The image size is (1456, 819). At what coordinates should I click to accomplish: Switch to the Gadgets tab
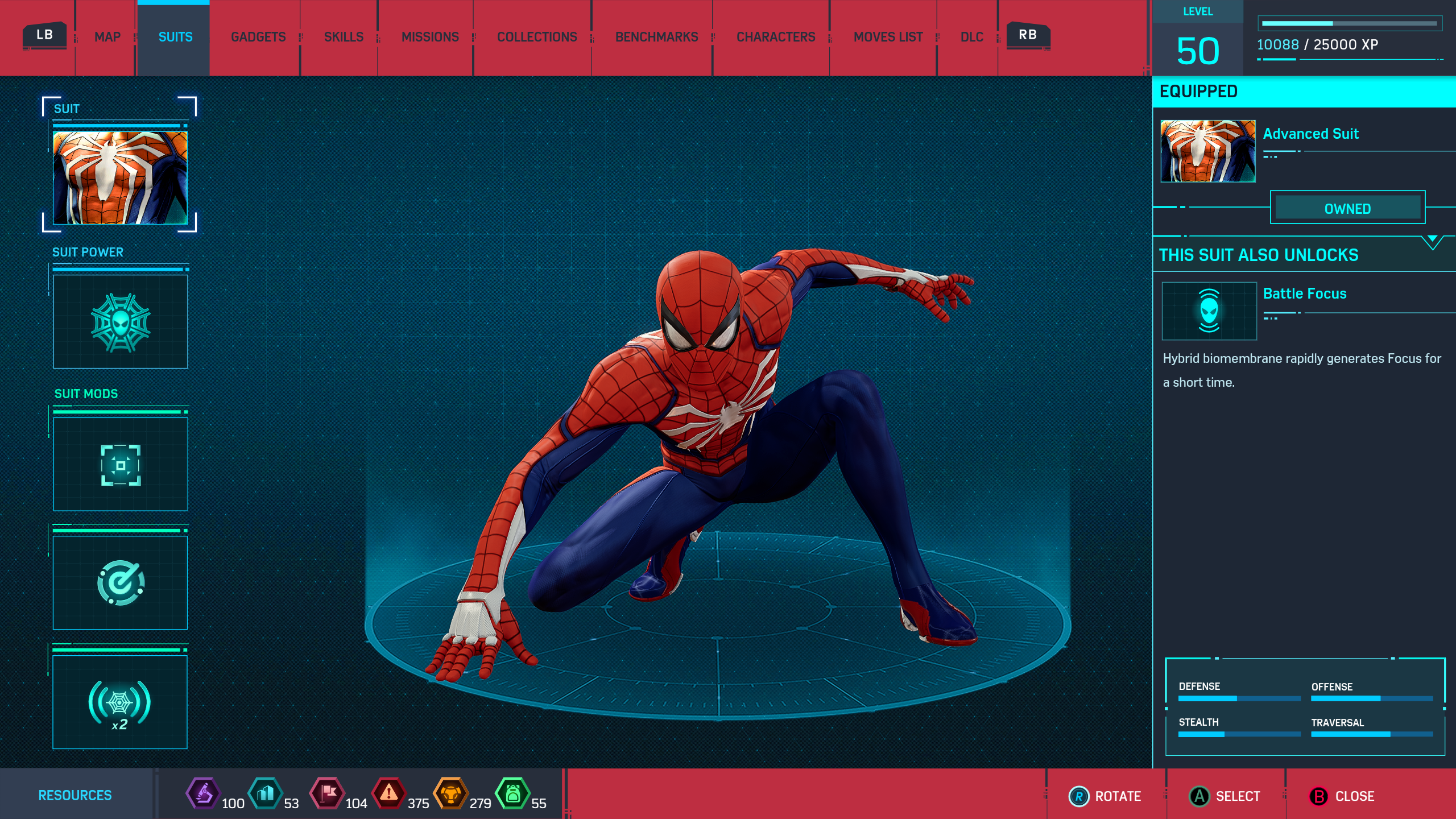(258, 37)
